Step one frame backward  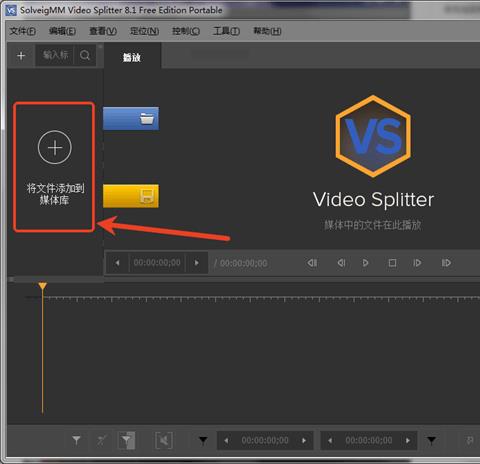[341, 263]
